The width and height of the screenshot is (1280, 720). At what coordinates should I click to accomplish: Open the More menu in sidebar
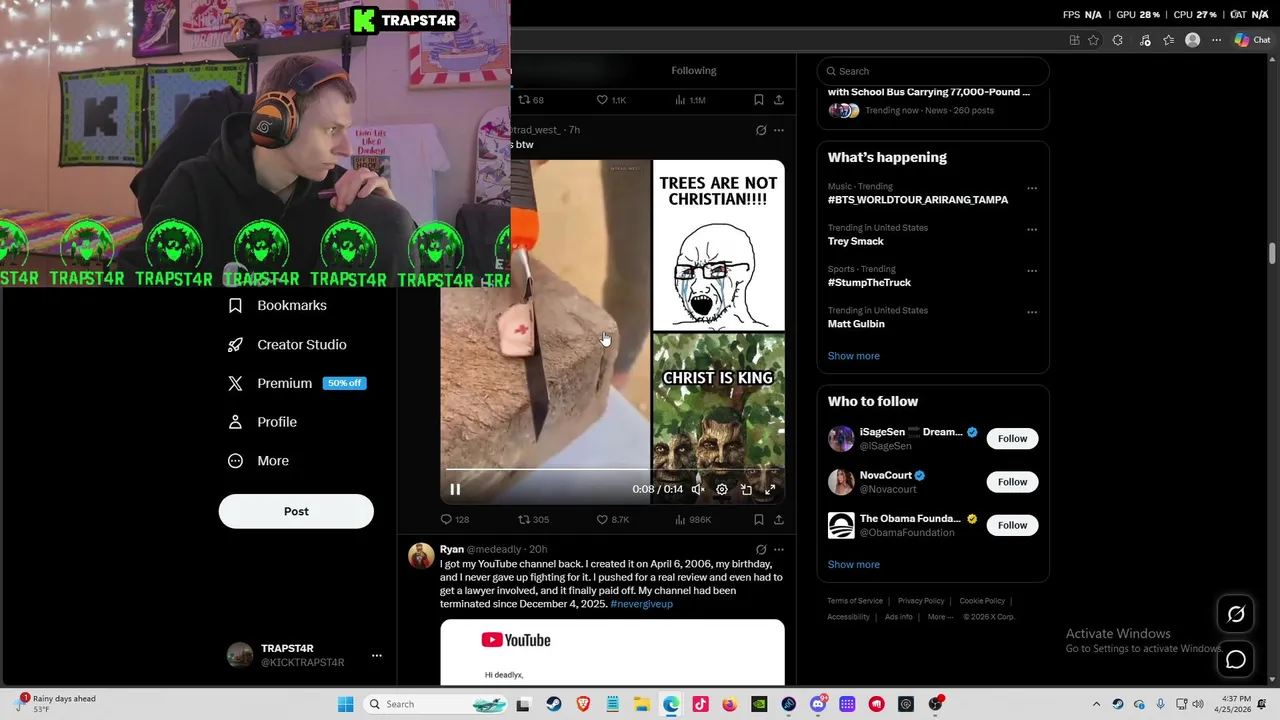[x=258, y=461]
